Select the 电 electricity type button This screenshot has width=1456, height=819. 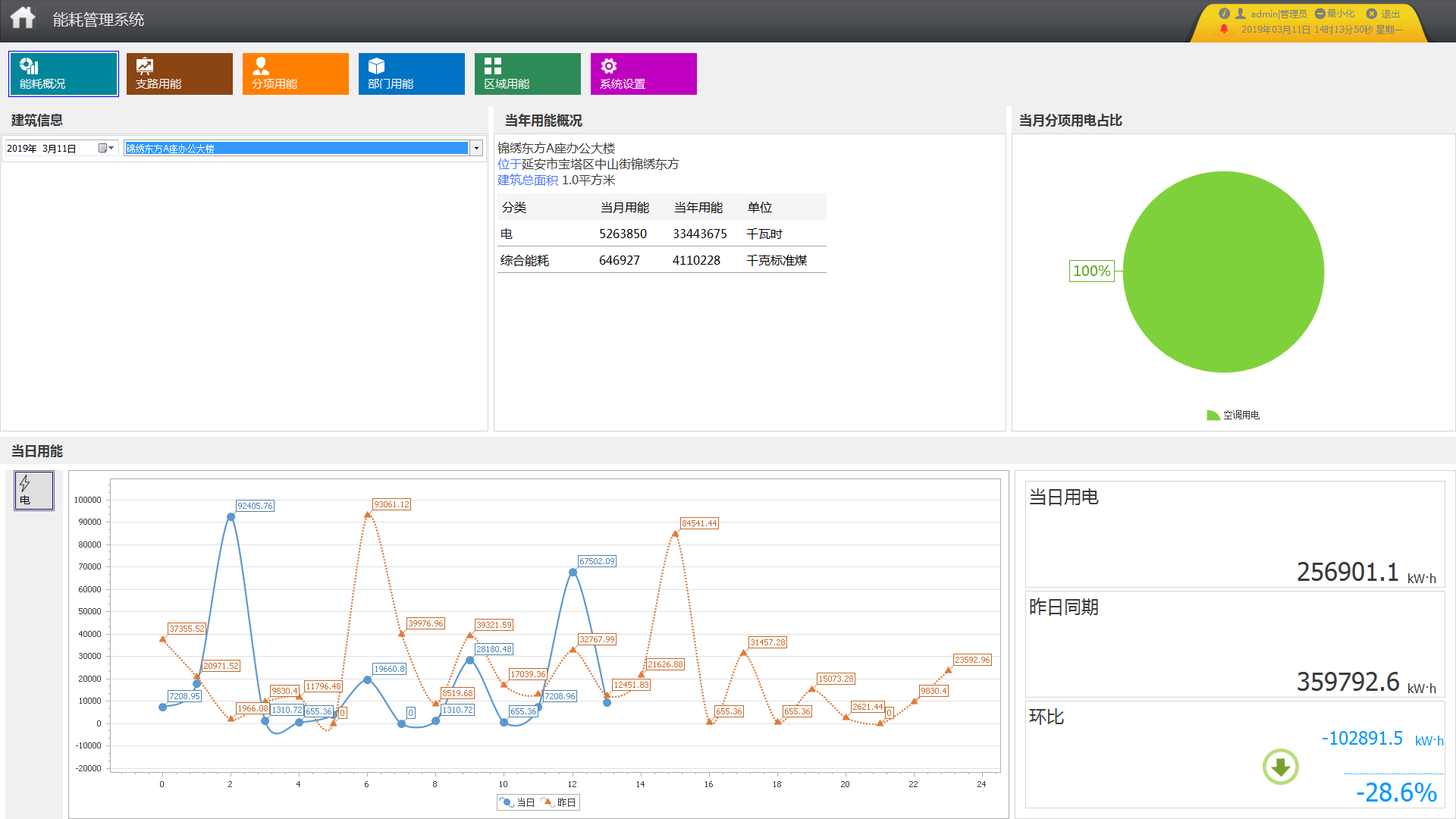33,491
